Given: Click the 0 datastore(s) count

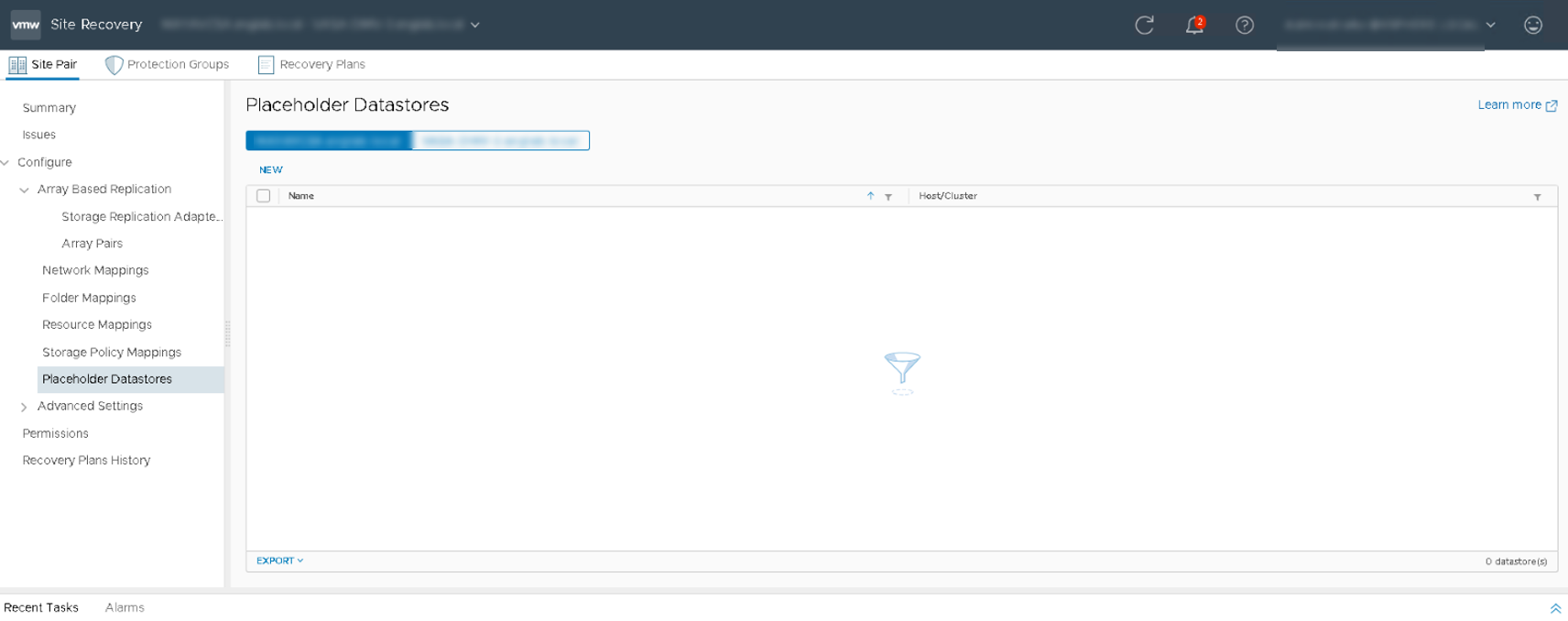Looking at the screenshot, I should (x=1516, y=561).
